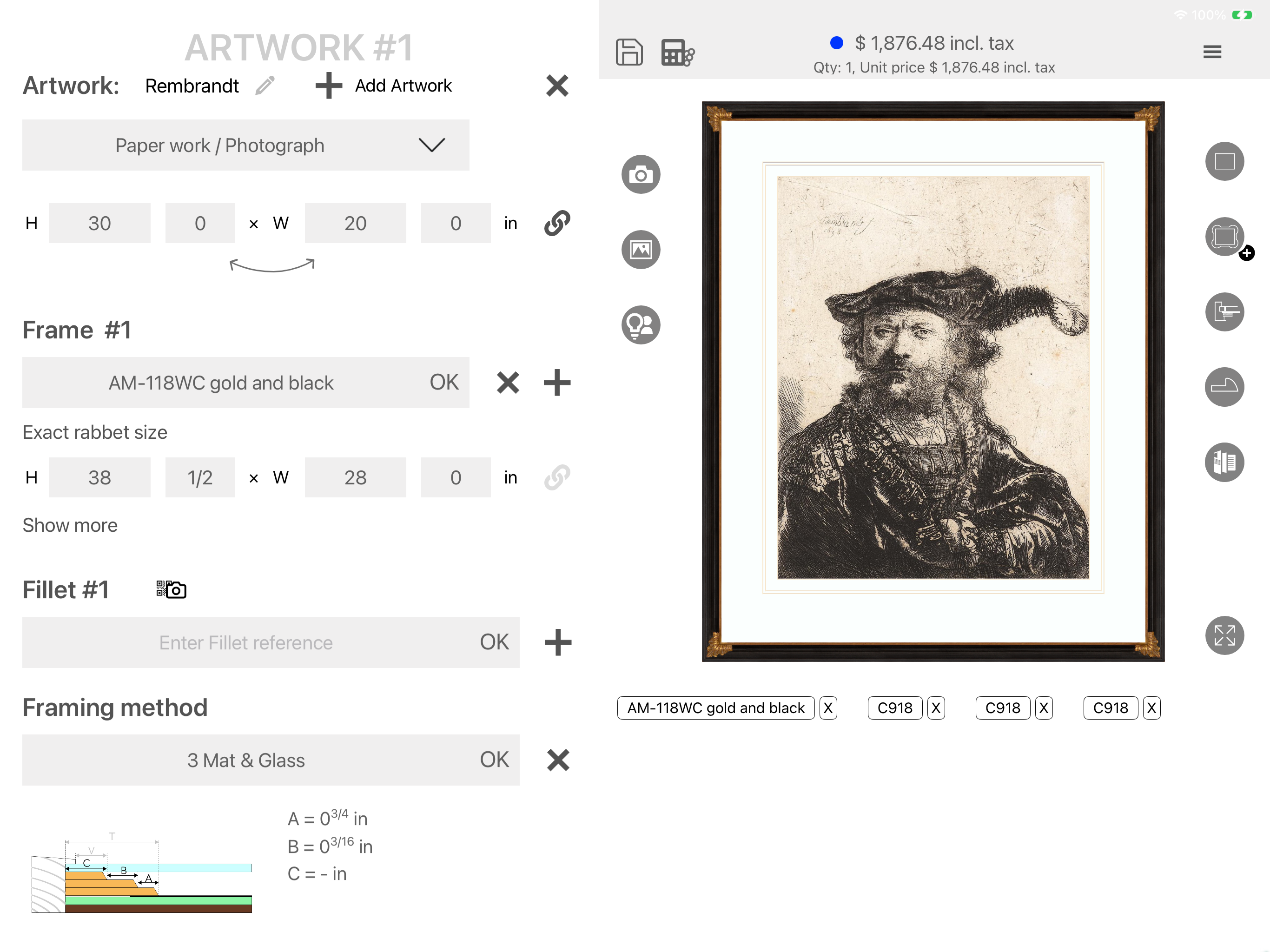Remove Frame #1 using its X
Screen dimensions: 1270x952
coord(508,383)
